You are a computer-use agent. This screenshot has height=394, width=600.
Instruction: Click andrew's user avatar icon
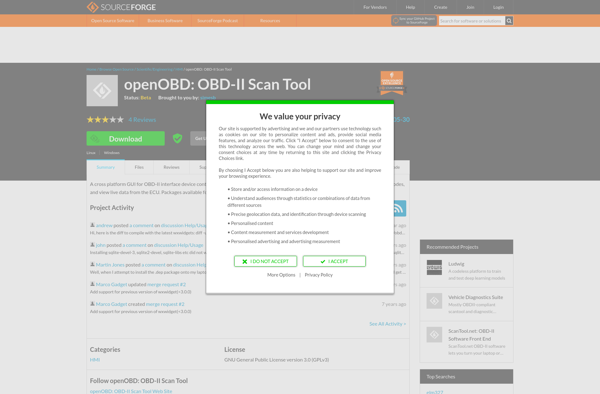pos(92,225)
